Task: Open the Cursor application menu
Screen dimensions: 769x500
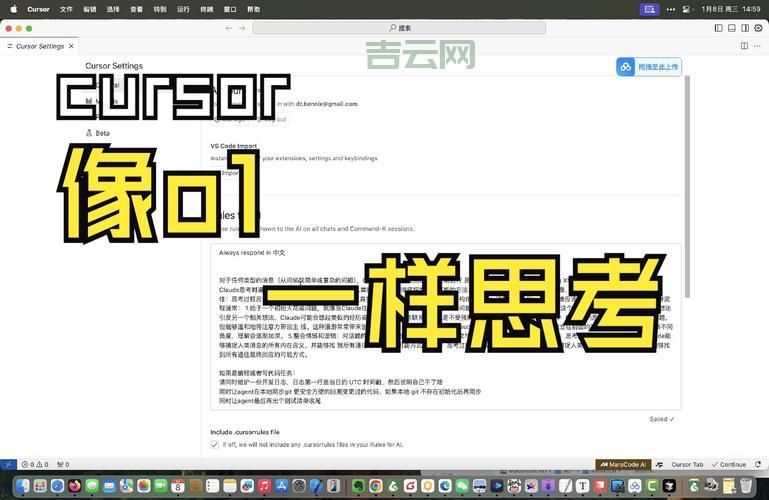Action: click(x=38, y=9)
